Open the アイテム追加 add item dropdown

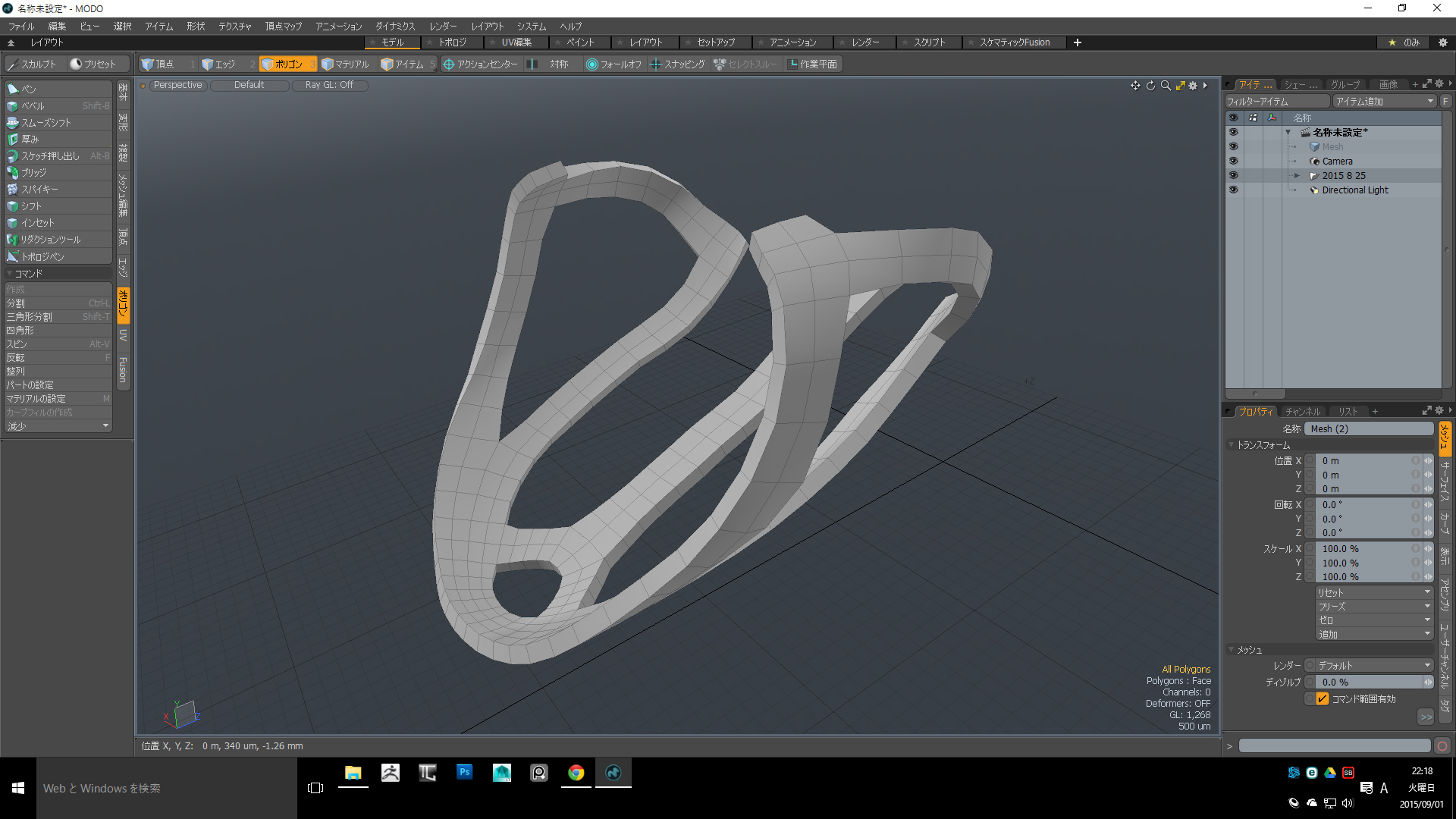1385,102
